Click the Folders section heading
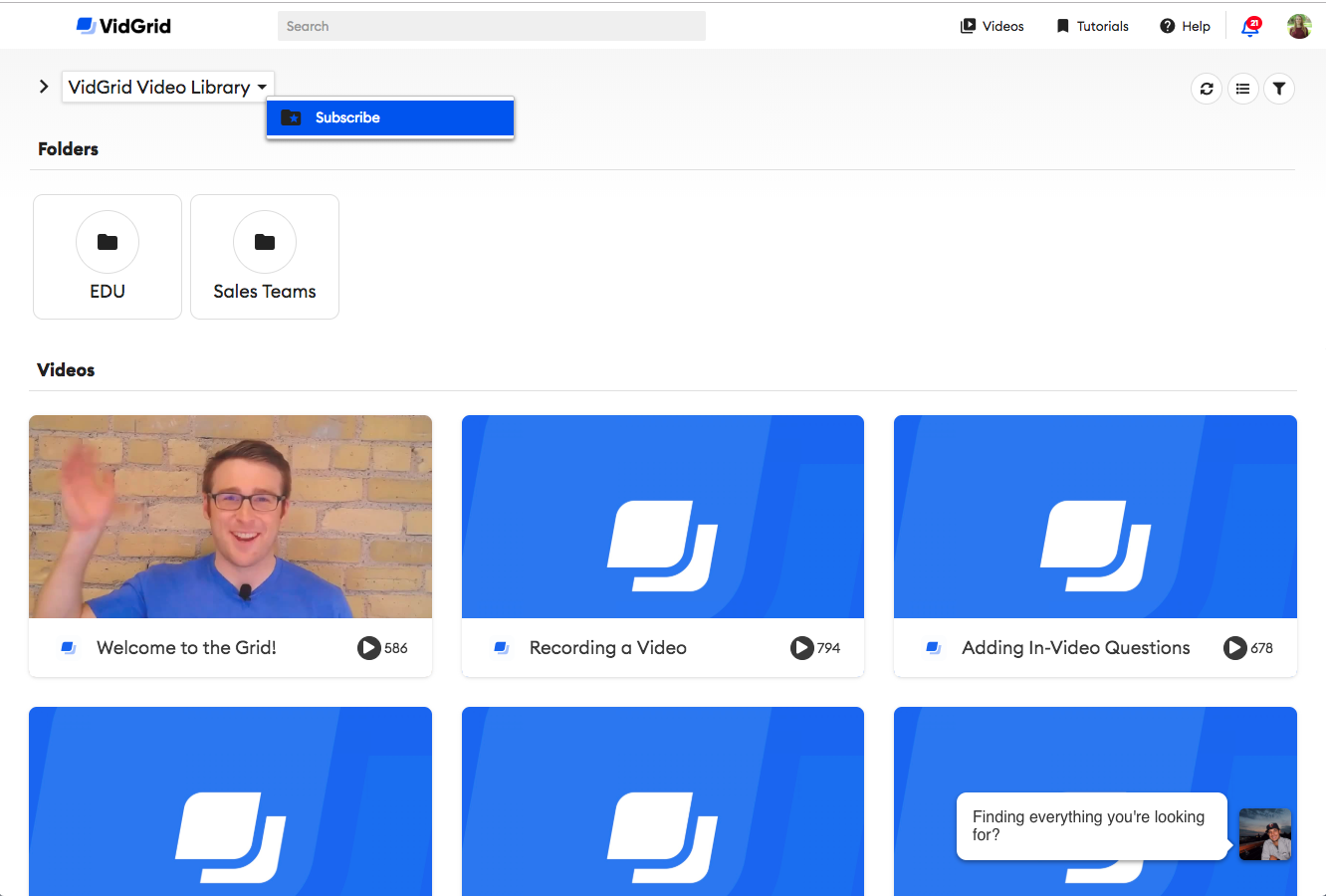Image resolution: width=1326 pixels, height=896 pixels. point(68,149)
